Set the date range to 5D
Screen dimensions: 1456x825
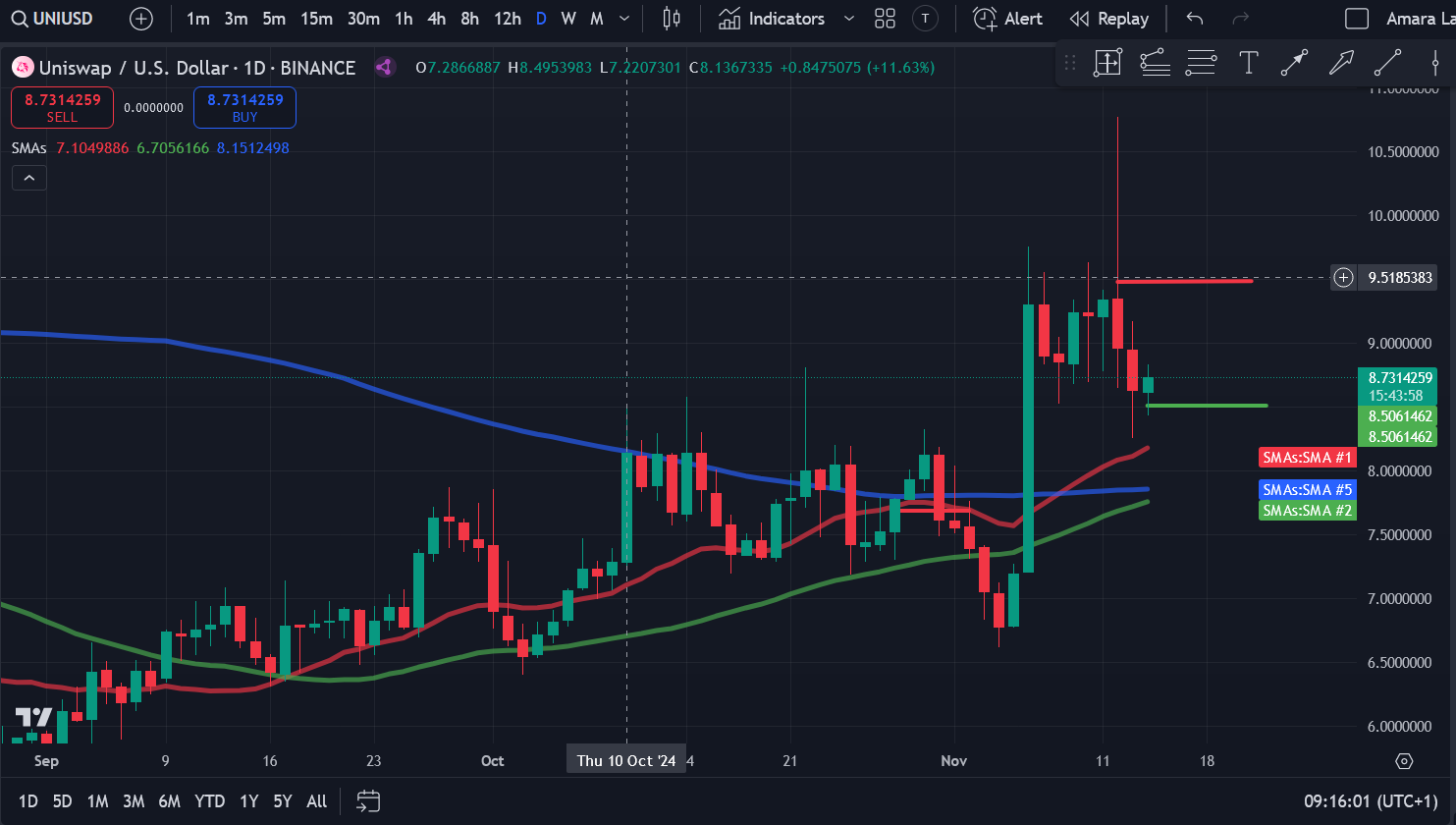click(62, 801)
